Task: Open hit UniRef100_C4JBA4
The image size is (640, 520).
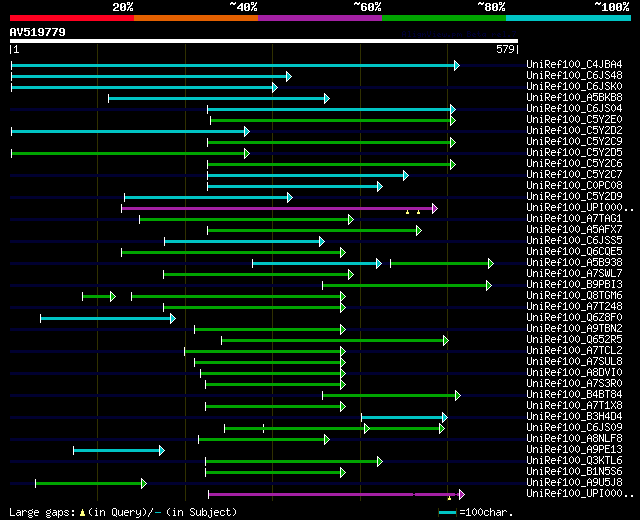Action: click(574, 64)
